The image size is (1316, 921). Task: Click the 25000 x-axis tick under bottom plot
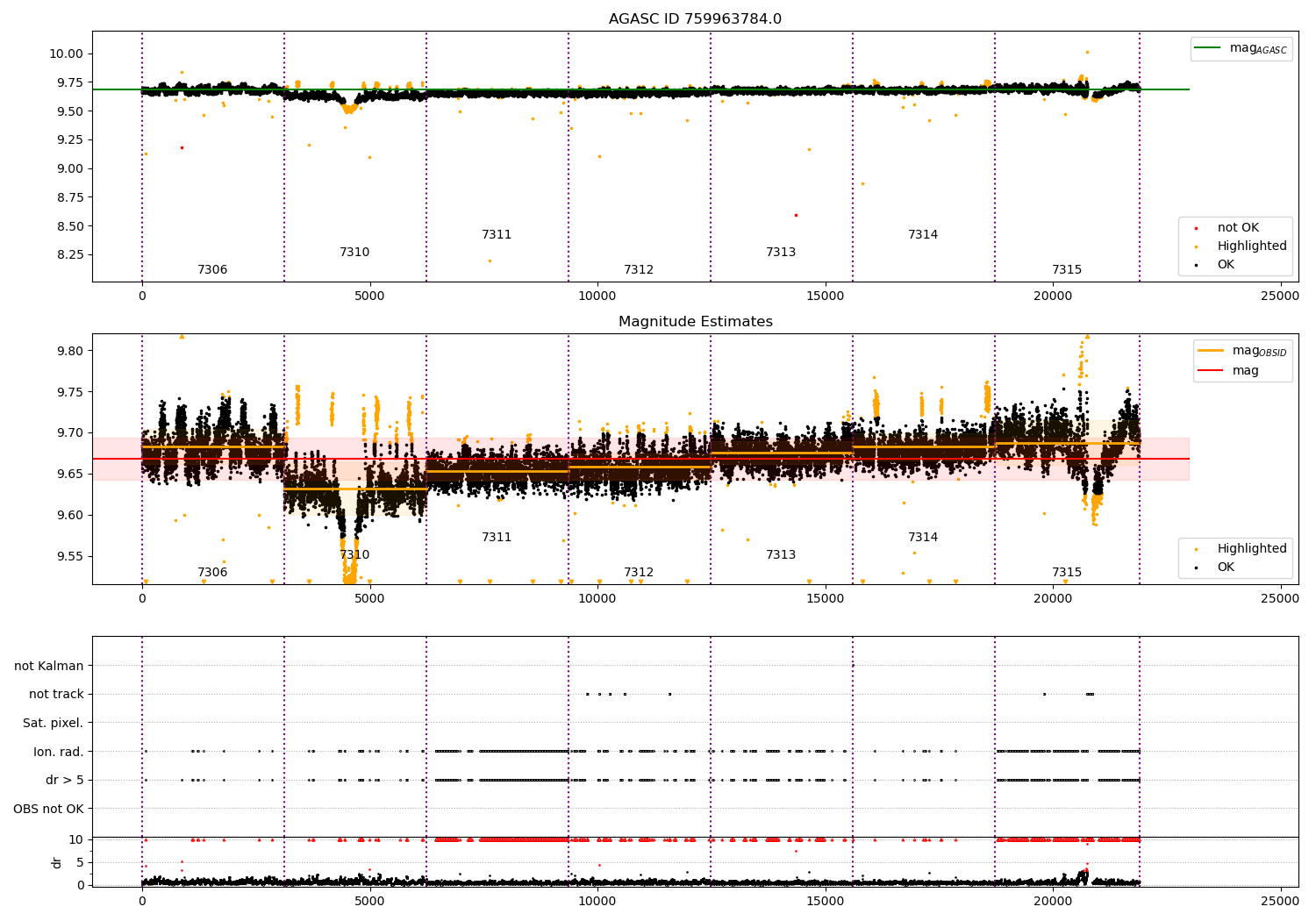(1280, 902)
